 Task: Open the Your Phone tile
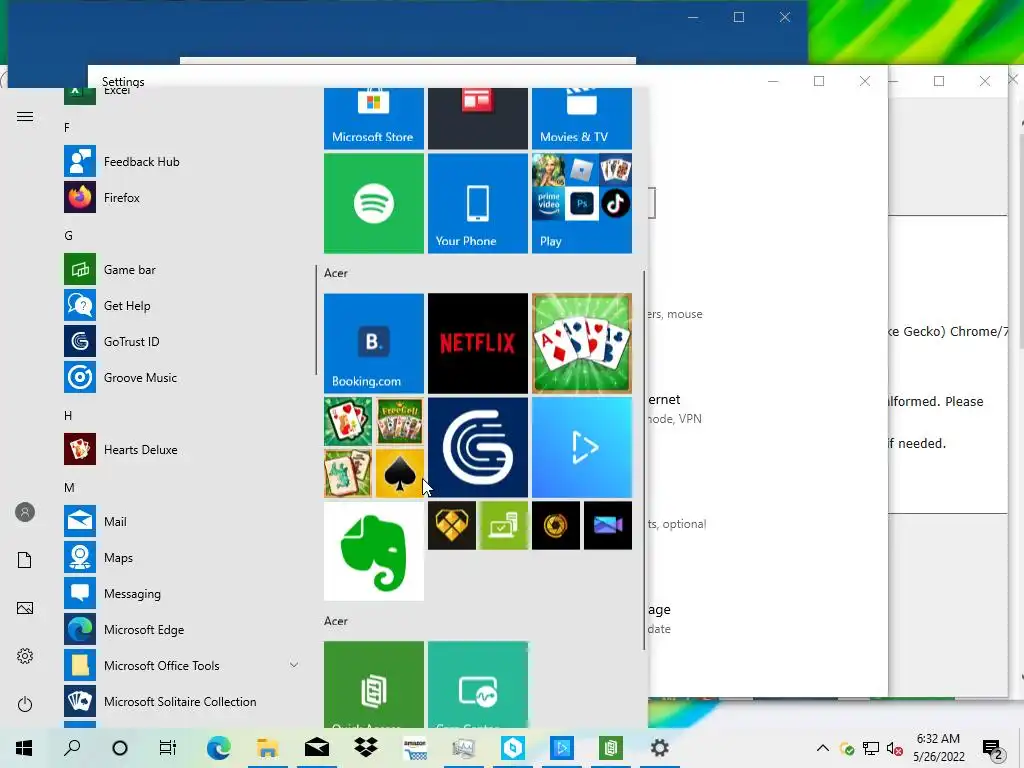coord(477,203)
